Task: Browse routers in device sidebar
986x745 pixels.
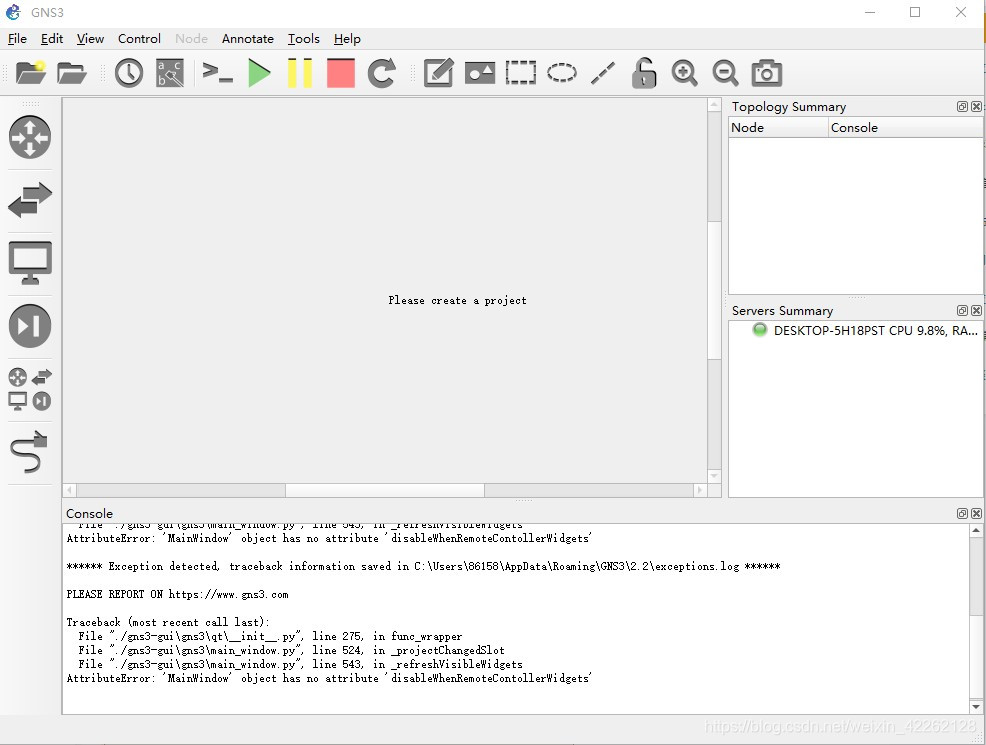Action: pos(30,137)
